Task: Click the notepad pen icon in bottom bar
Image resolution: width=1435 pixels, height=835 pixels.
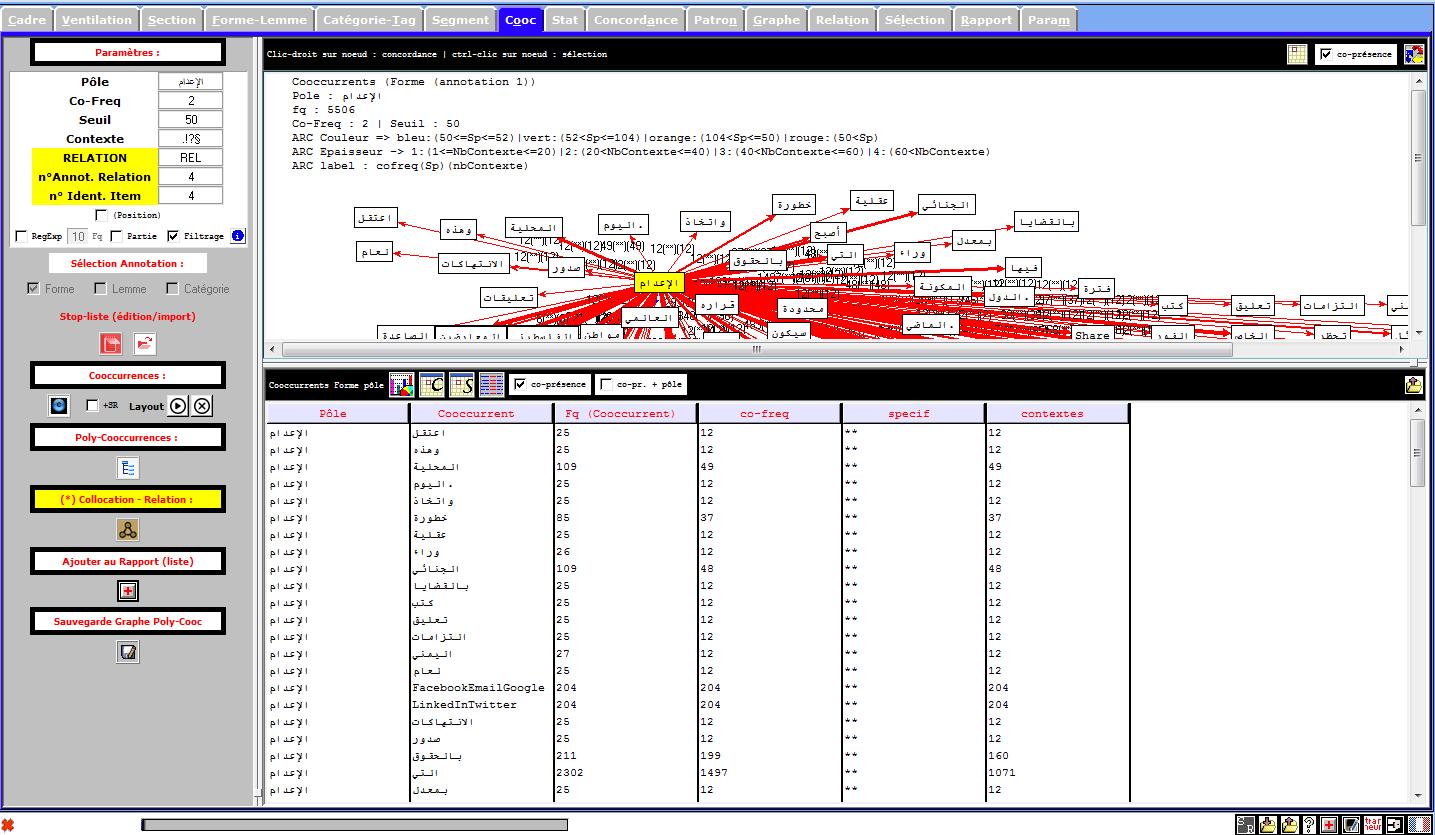Action: [1351, 825]
